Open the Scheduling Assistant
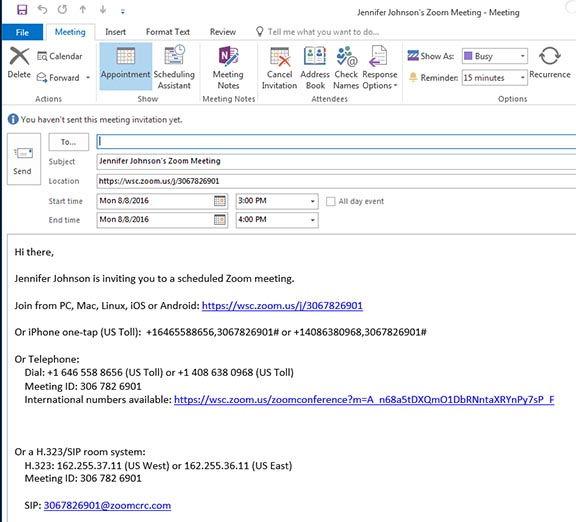Image resolution: width=576 pixels, height=522 pixels. 174,67
